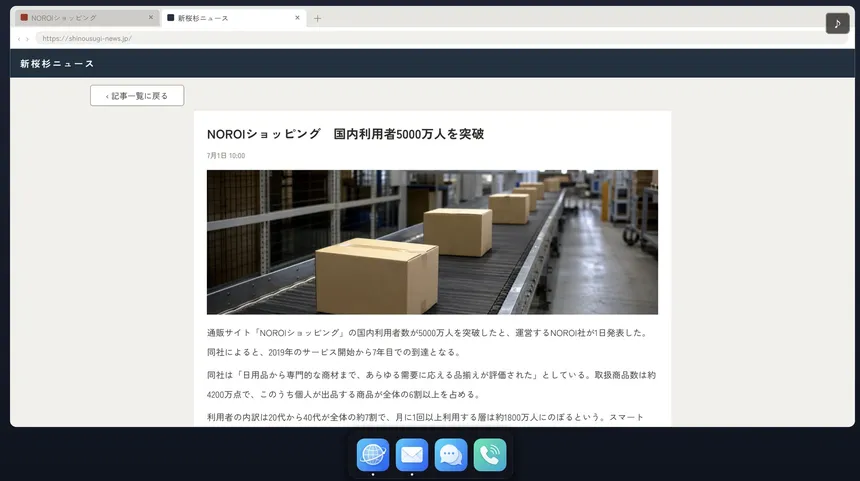Open a new tab with plus icon
The image size is (860, 481).
point(317,18)
